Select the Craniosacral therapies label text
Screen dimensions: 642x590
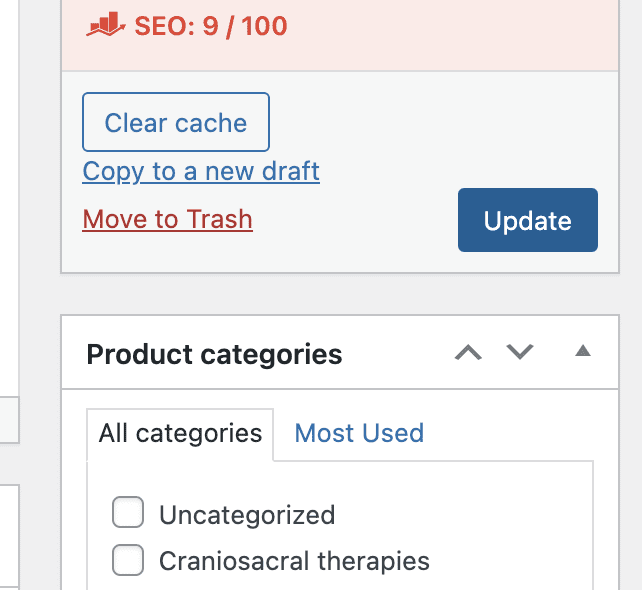tap(294, 561)
